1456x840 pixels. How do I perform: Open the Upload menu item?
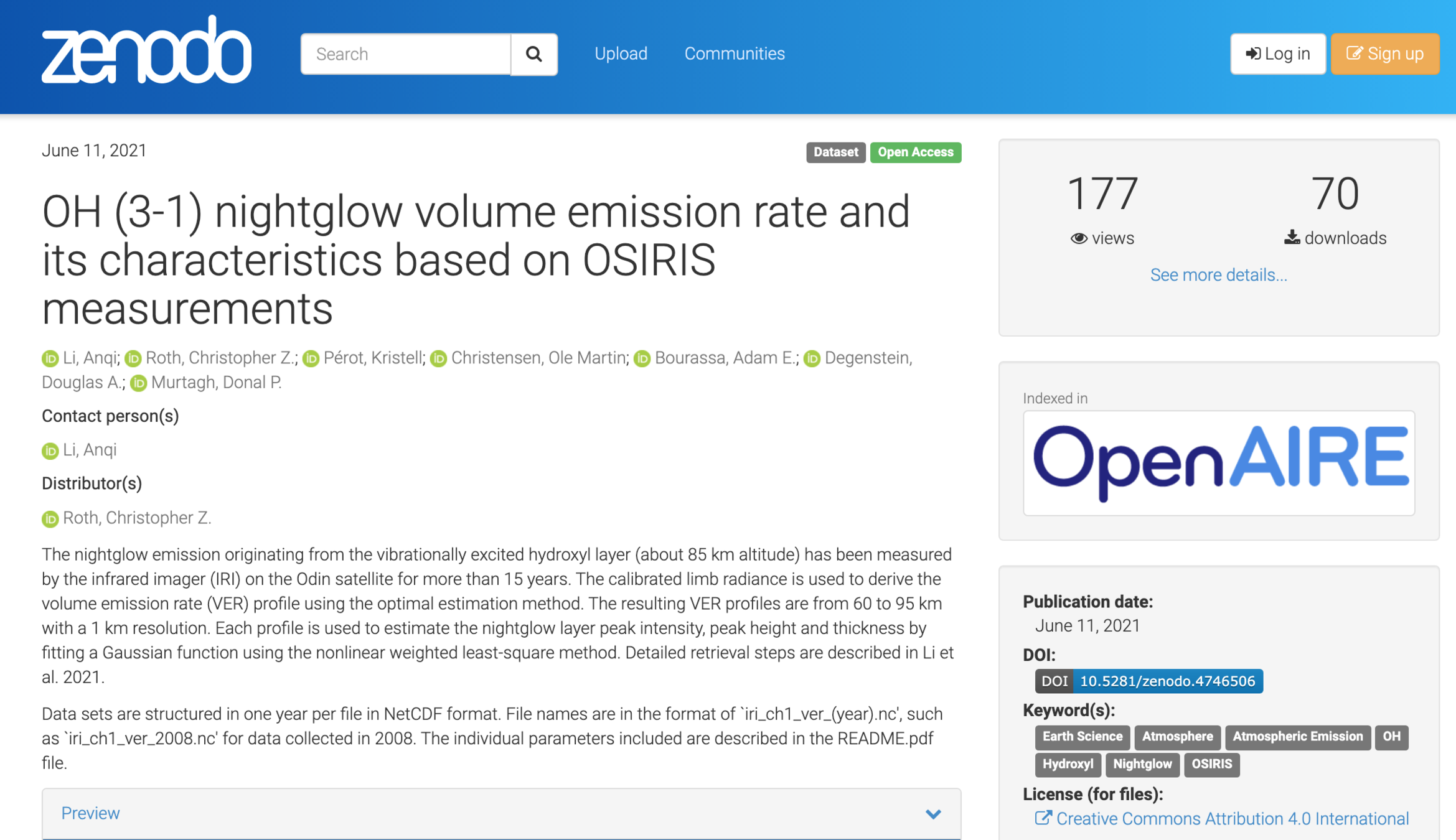point(621,54)
